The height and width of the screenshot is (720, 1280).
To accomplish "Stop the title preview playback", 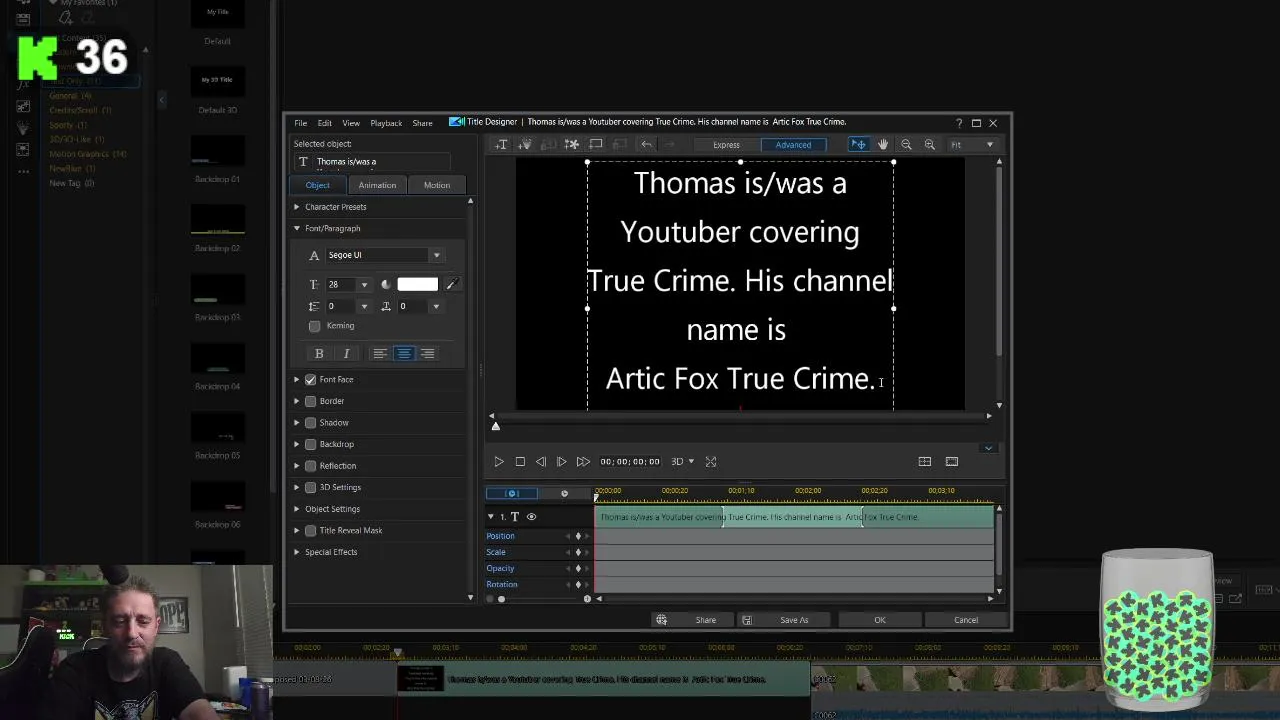I will (x=520, y=461).
